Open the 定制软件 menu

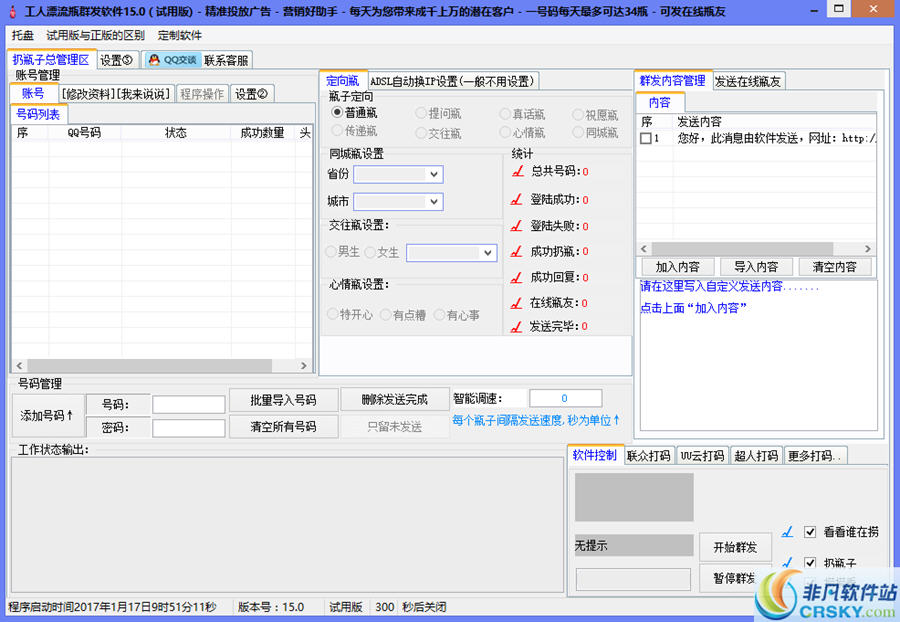point(180,35)
